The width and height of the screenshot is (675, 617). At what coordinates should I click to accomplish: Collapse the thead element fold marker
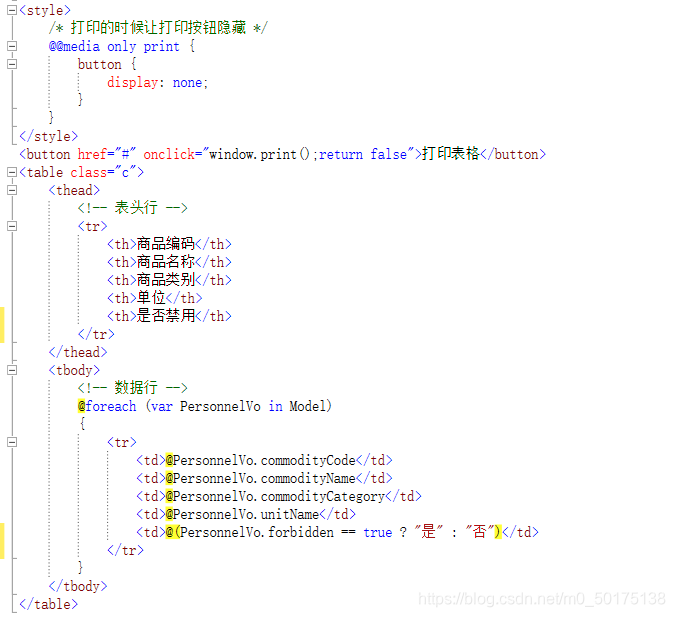(x=12, y=190)
